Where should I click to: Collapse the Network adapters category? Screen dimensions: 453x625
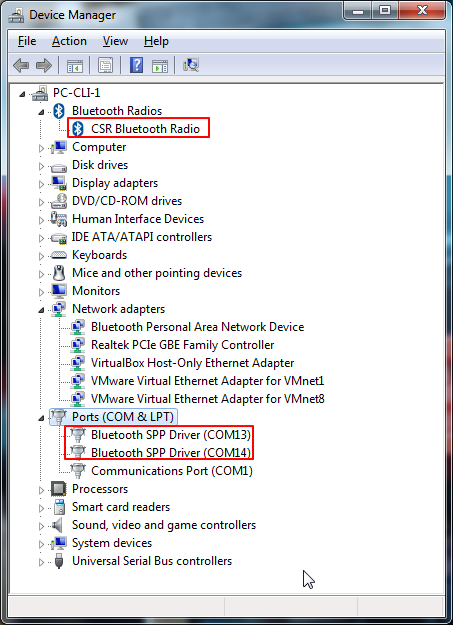click(41, 310)
